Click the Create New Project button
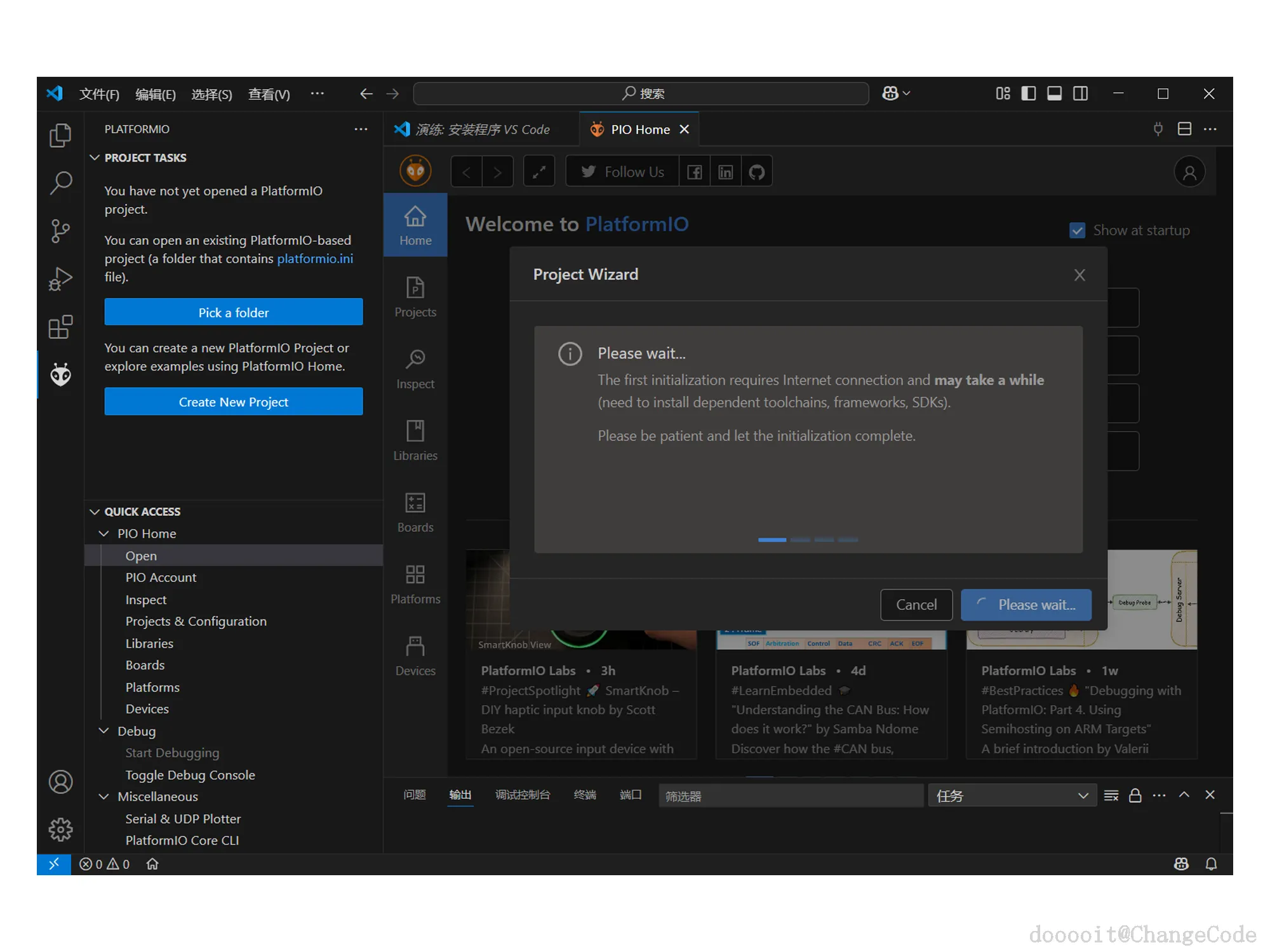 pyautogui.click(x=234, y=402)
